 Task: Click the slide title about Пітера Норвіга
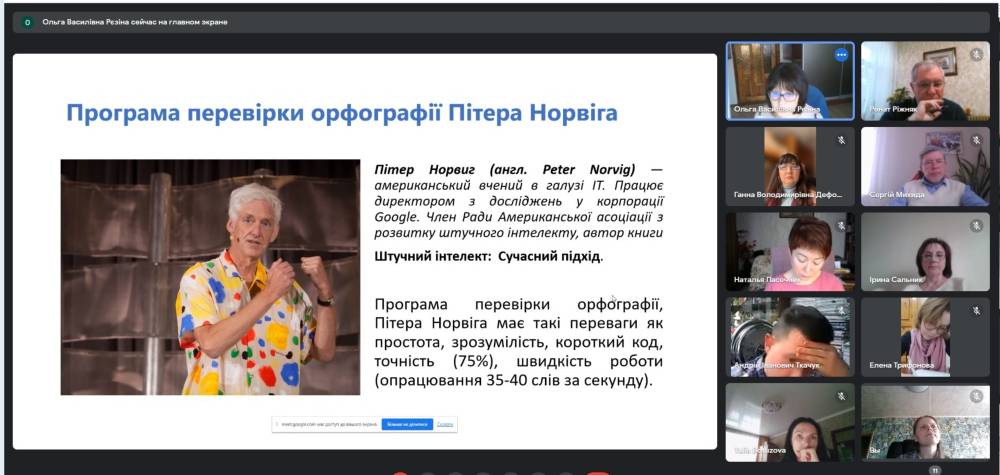(x=341, y=112)
